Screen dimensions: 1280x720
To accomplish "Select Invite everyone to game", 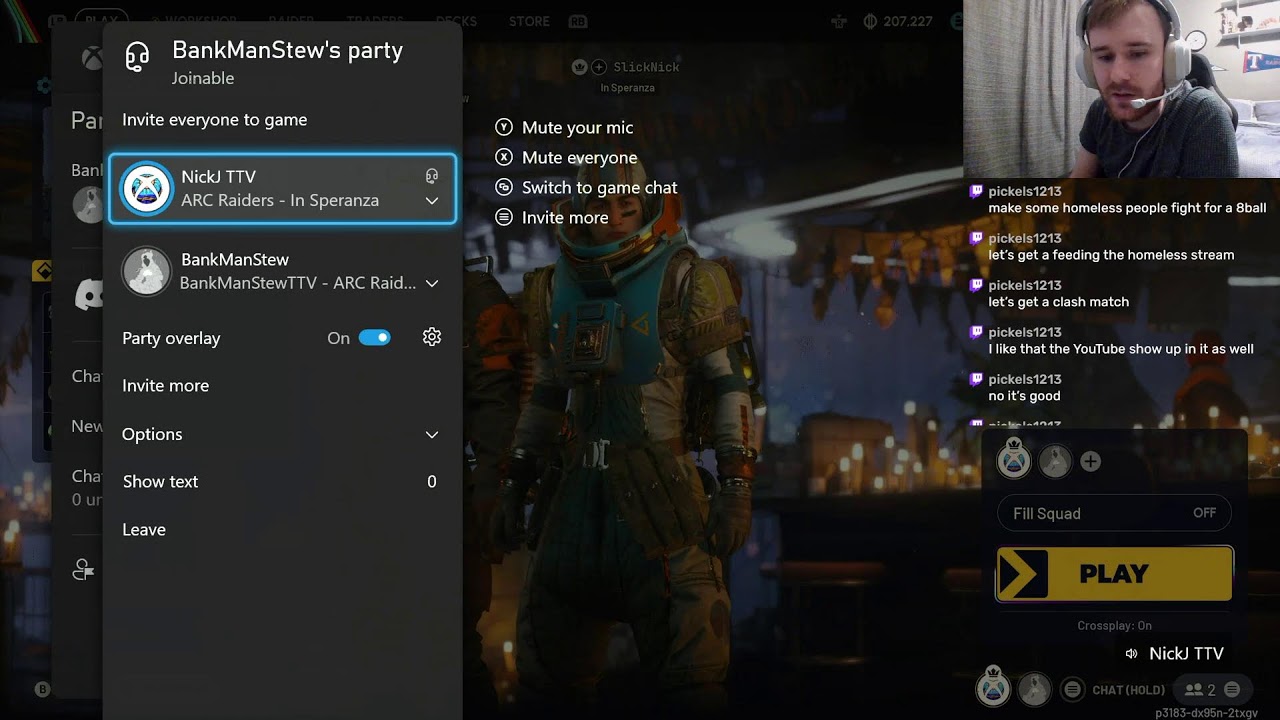I will [215, 120].
